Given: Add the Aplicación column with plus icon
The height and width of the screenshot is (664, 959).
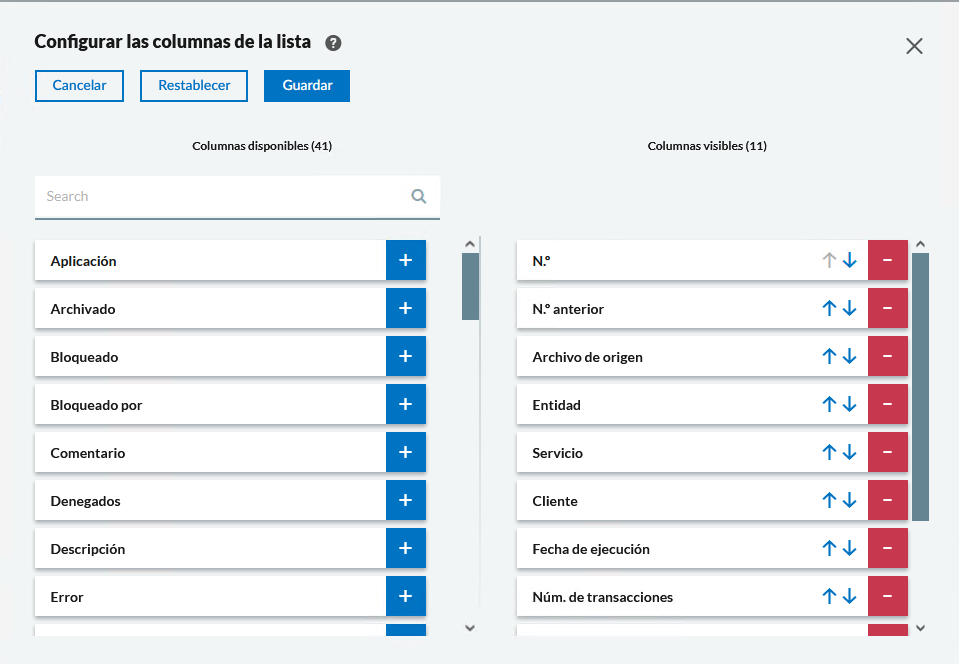Looking at the screenshot, I should click(405, 260).
